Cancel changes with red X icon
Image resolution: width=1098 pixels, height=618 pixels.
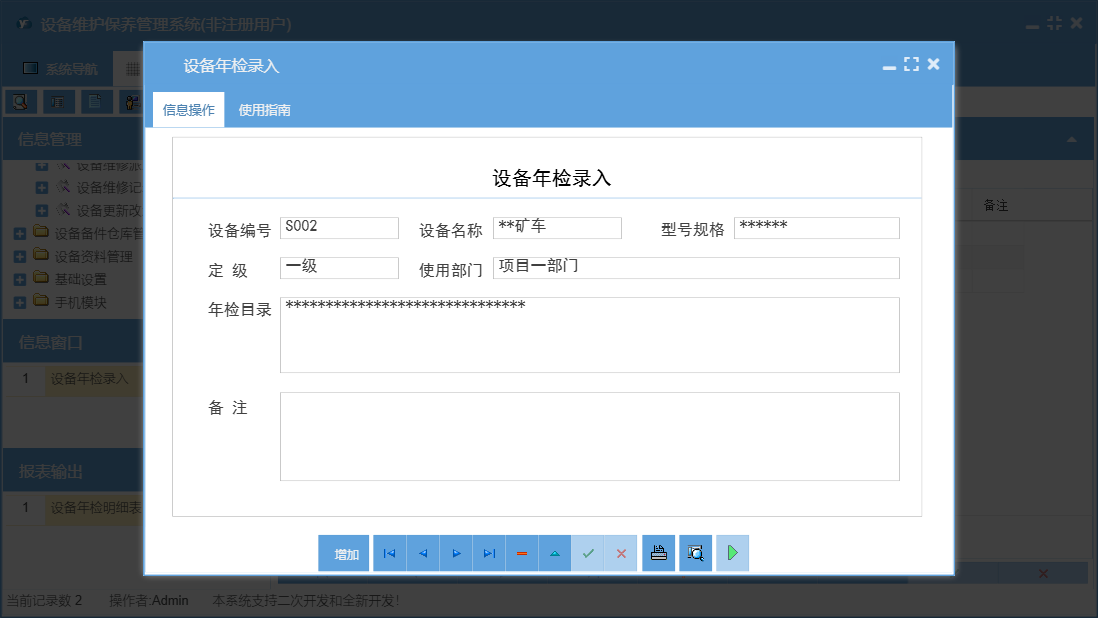pyautogui.click(x=620, y=552)
